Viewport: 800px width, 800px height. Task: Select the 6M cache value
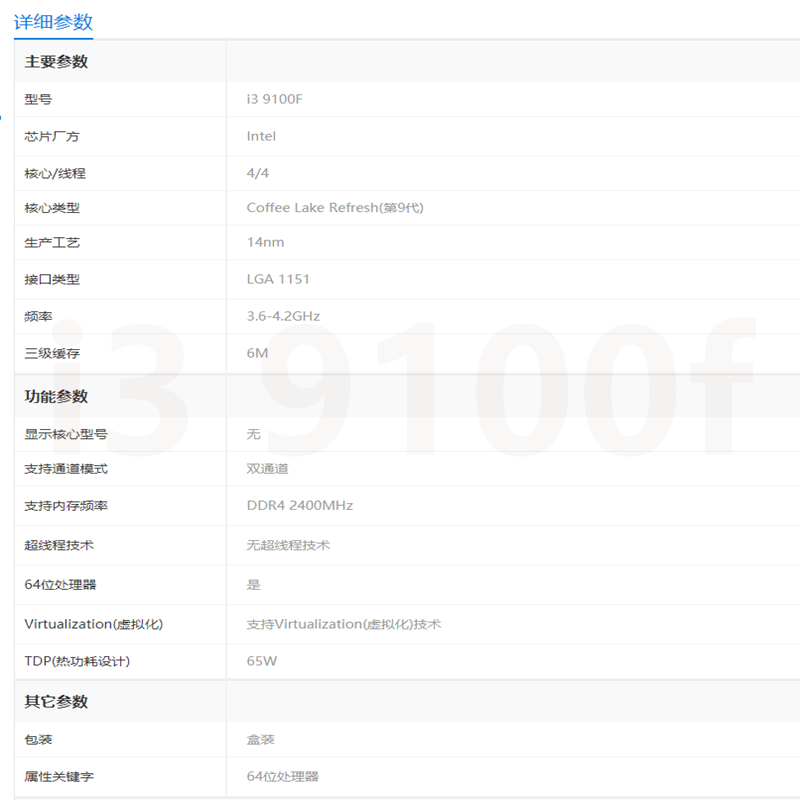pyautogui.click(x=258, y=353)
